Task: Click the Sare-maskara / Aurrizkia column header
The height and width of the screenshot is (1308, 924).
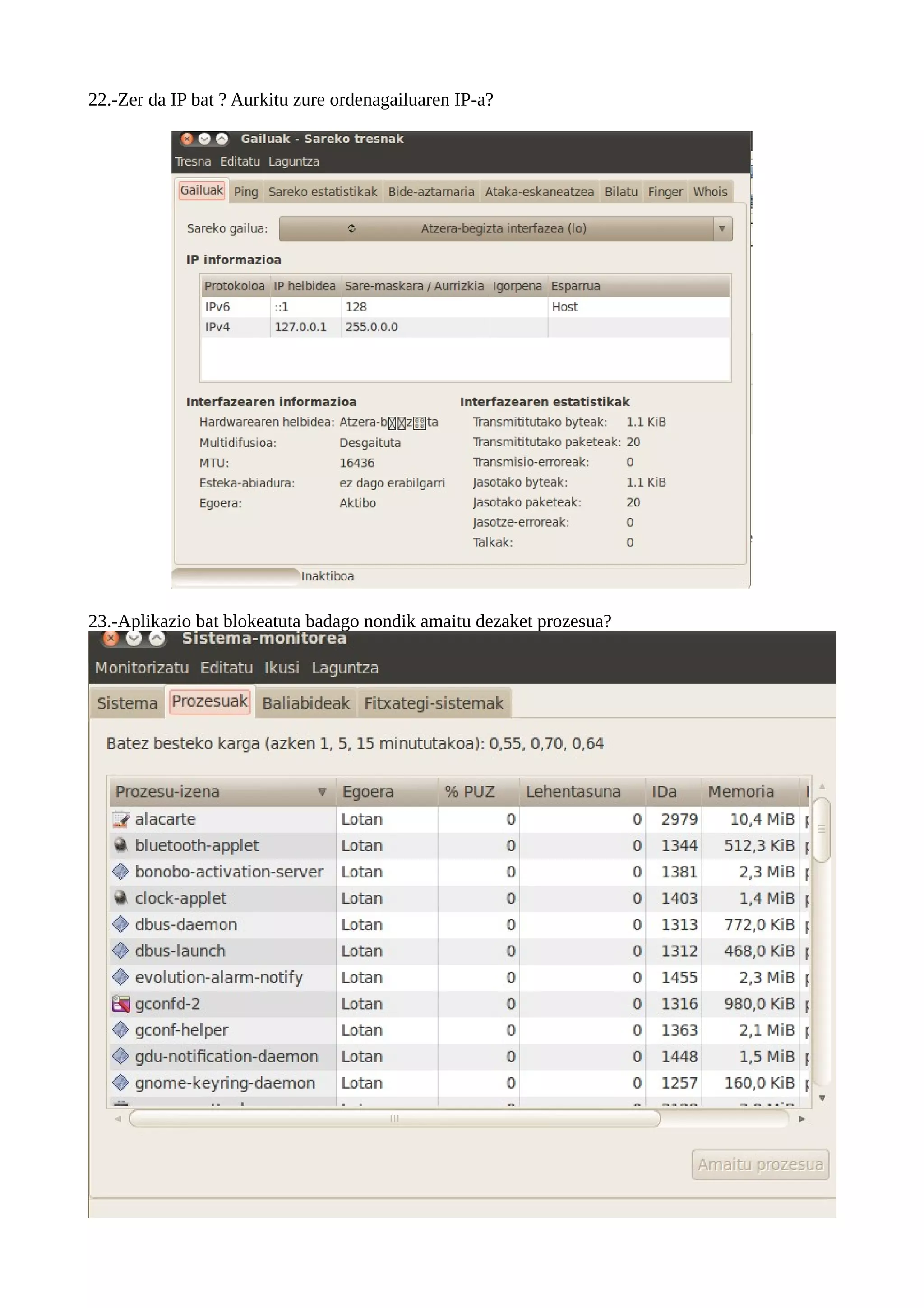Action: point(415,286)
